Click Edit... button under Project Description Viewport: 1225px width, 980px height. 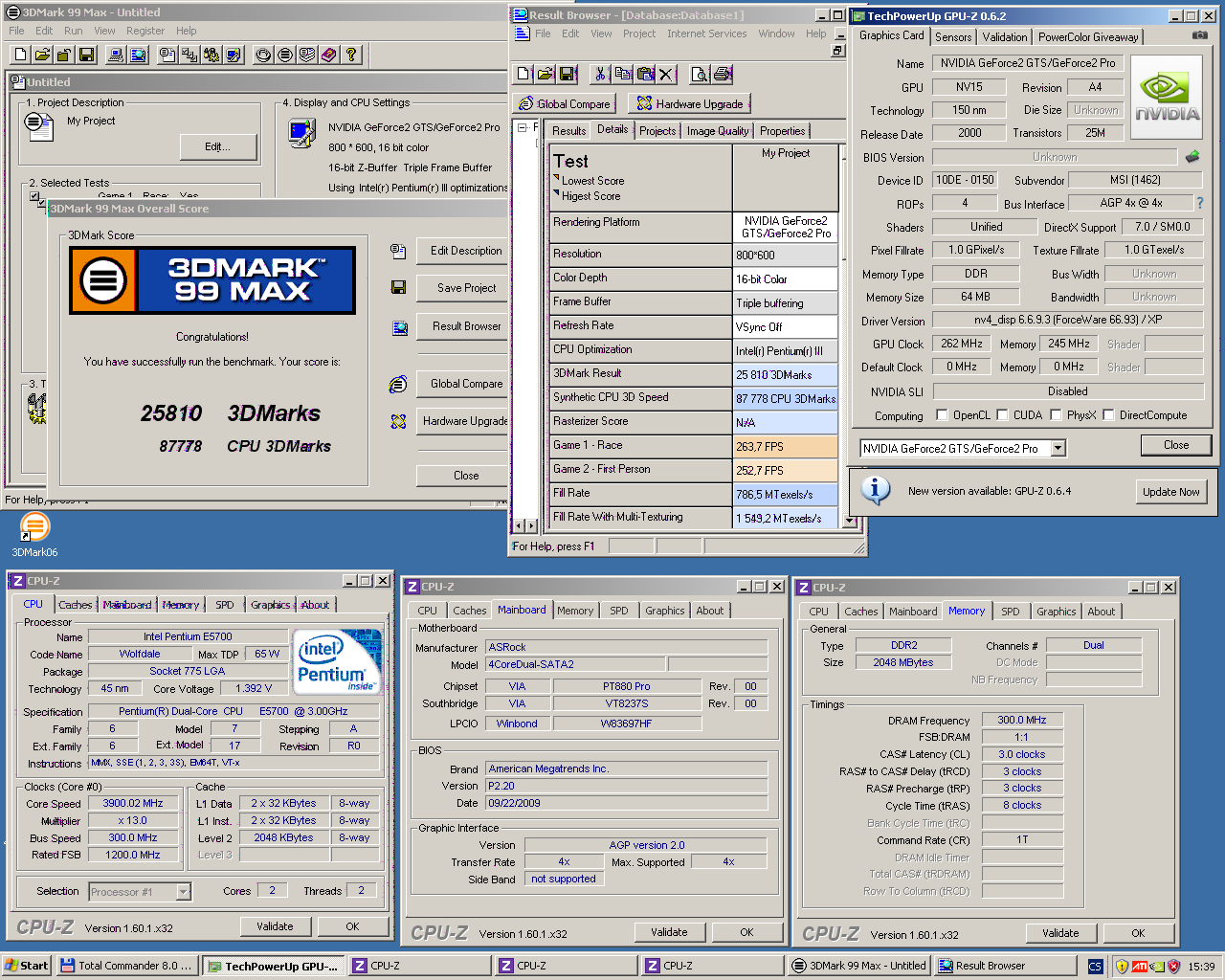(218, 146)
